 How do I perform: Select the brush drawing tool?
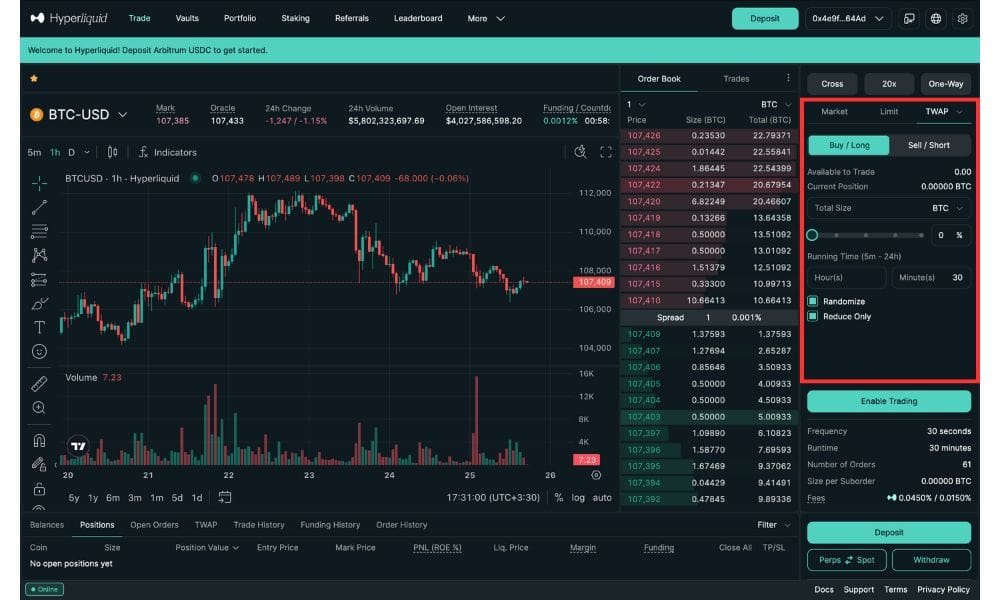click(x=39, y=304)
